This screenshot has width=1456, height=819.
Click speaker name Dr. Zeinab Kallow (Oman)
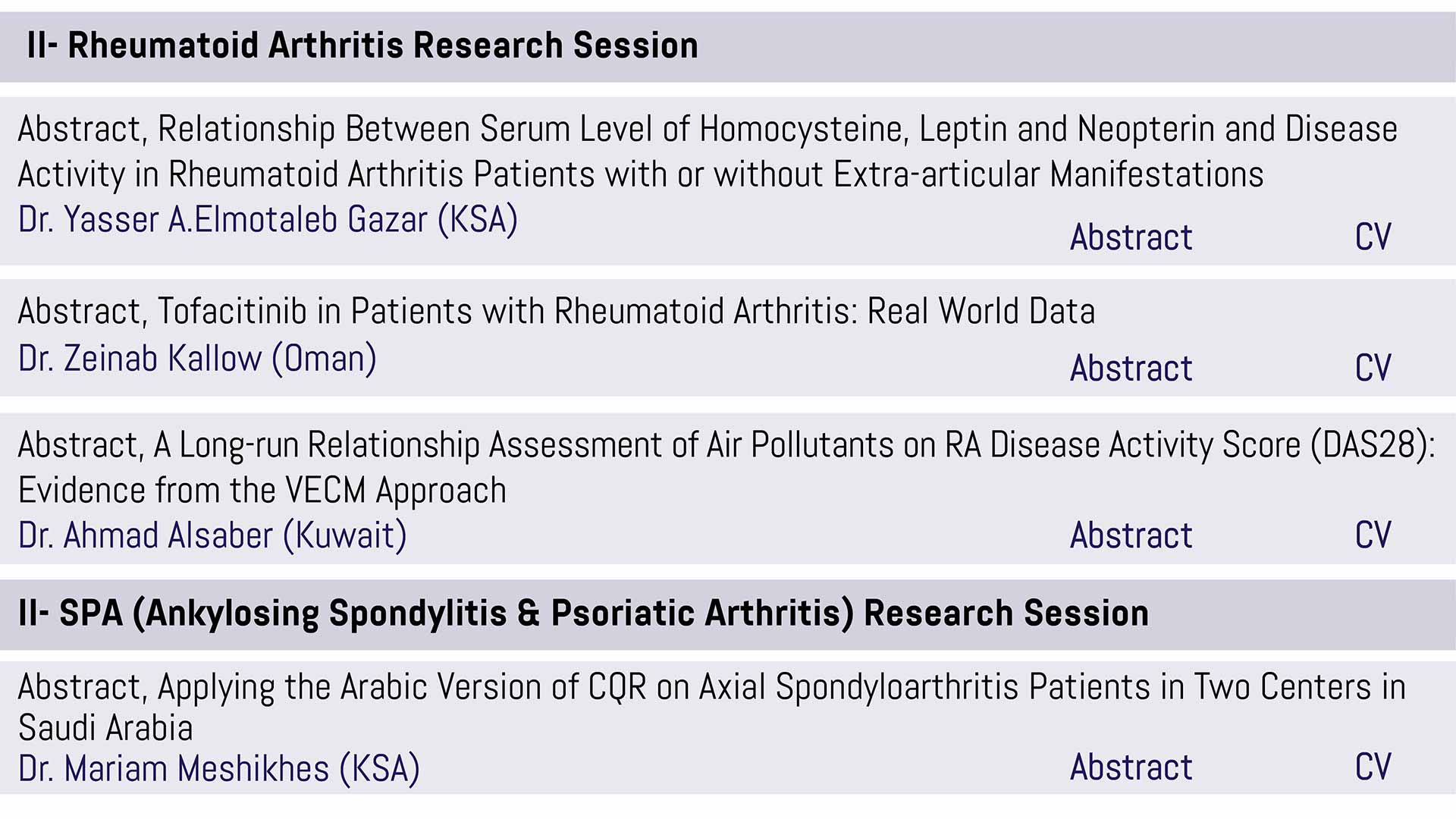point(197,359)
